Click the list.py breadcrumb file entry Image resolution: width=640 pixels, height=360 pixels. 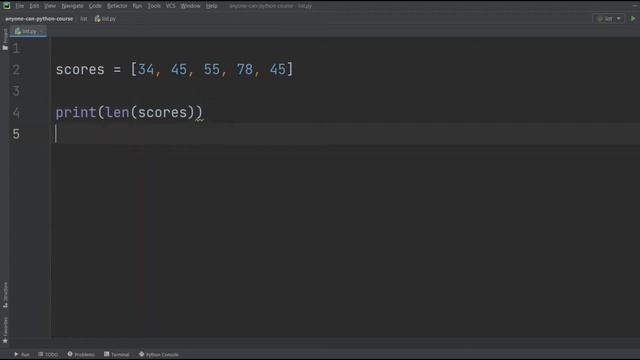(x=105, y=19)
